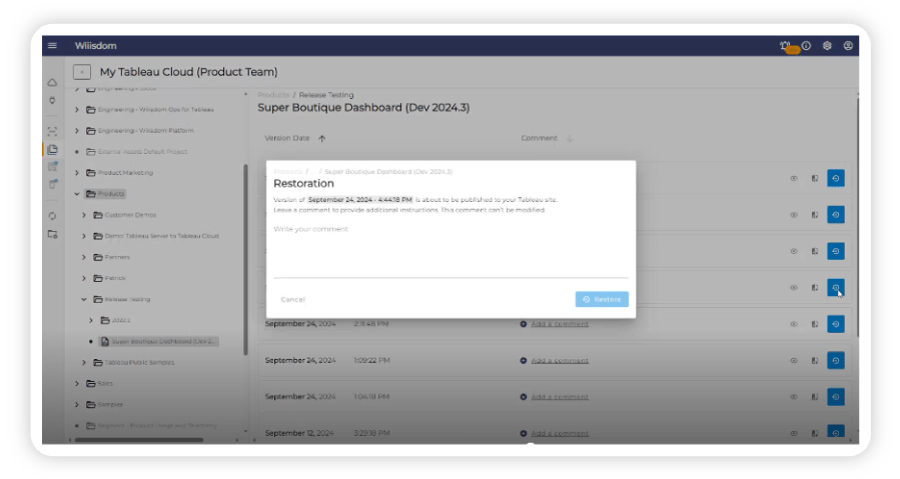Cancel the Restoration dialog
900x479 pixels.
[293, 299]
